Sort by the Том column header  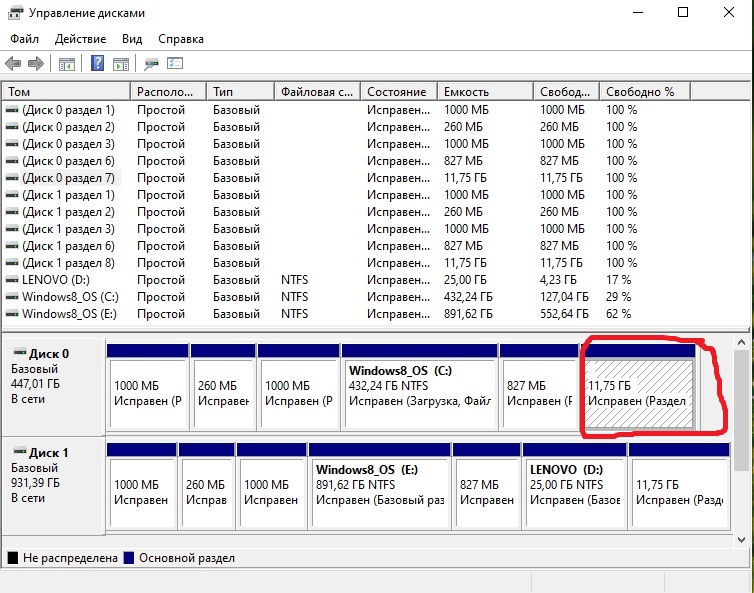tap(60, 91)
